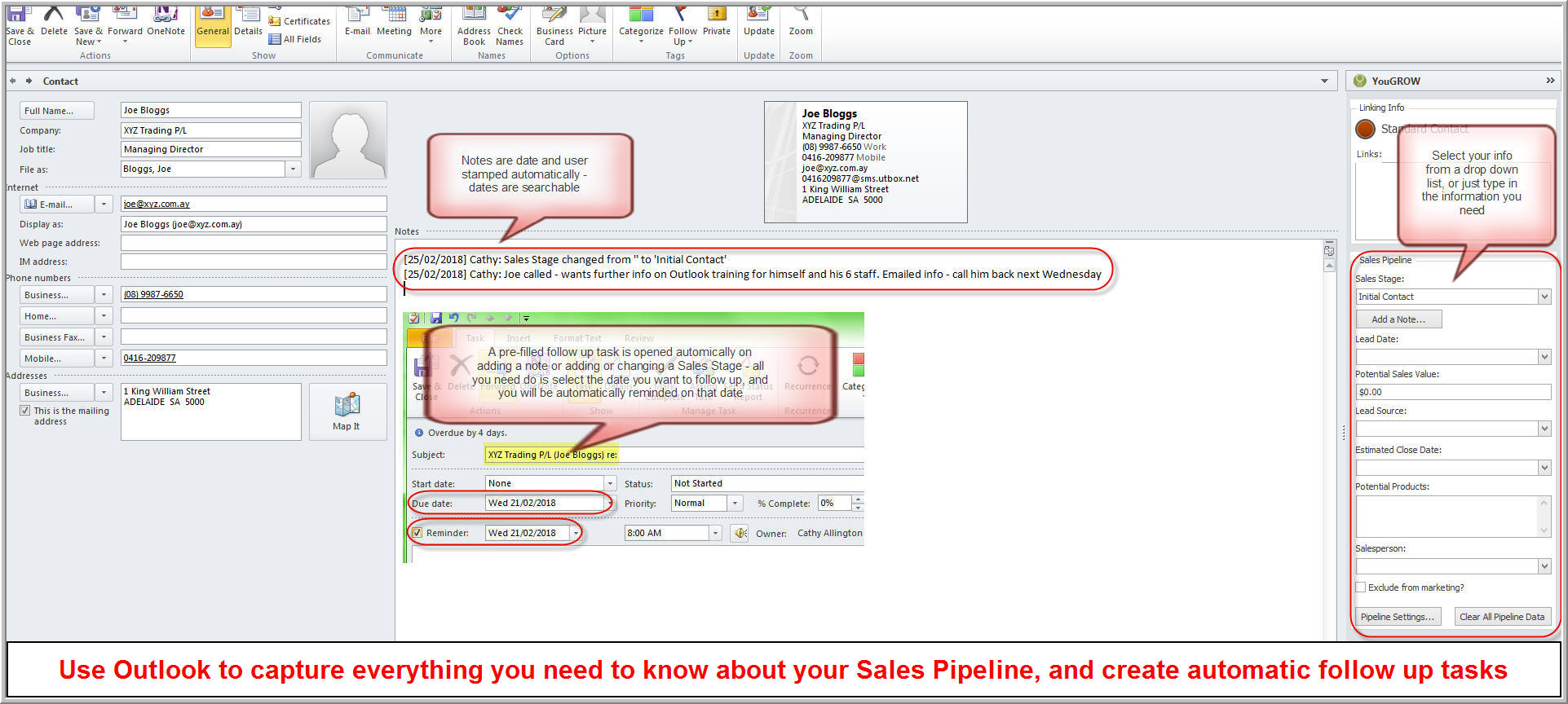
Task: Click Check Names icon
Action: click(510, 26)
